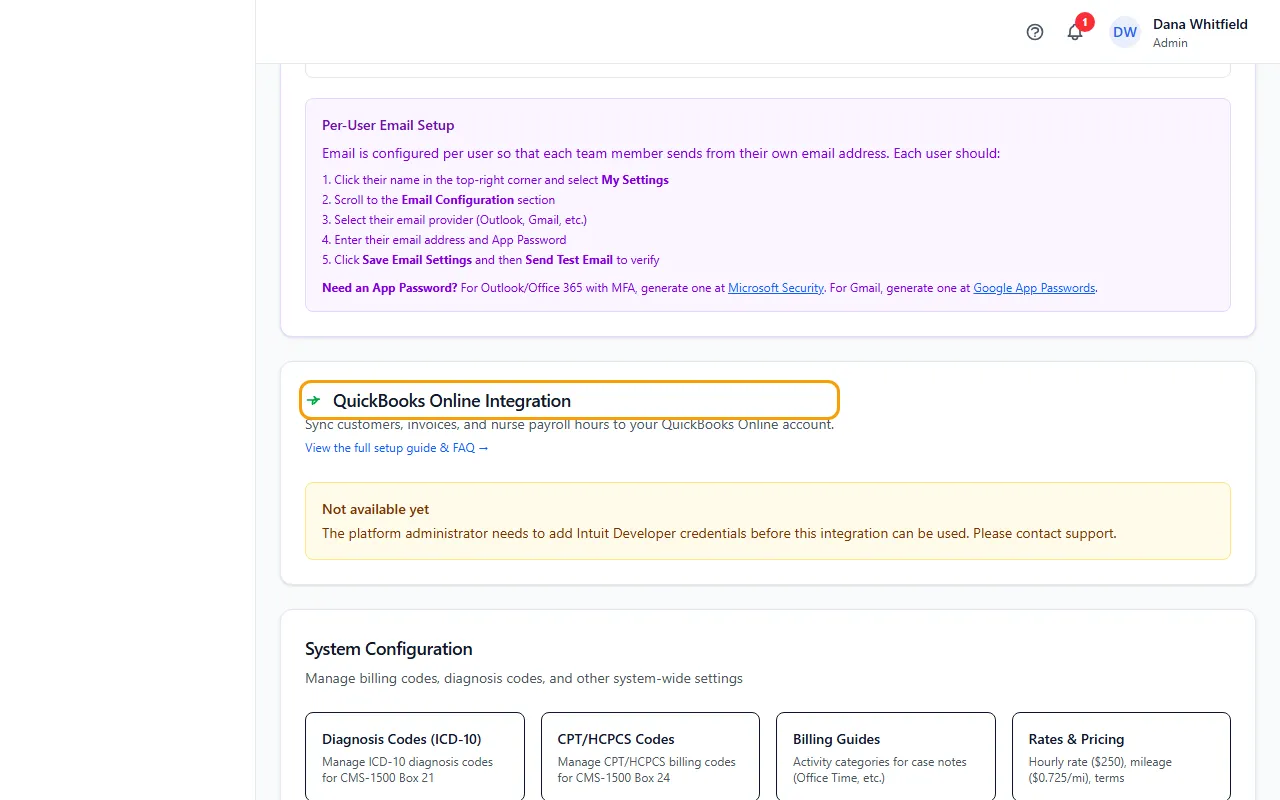
Task: Click step 4 about App Password entry
Action: (444, 240)
